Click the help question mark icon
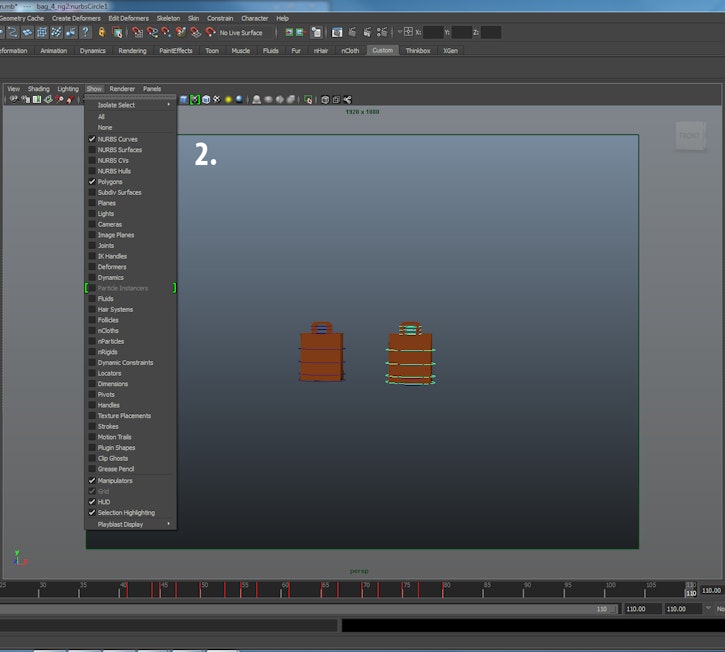The image size is (725, 652). (85, 32)
